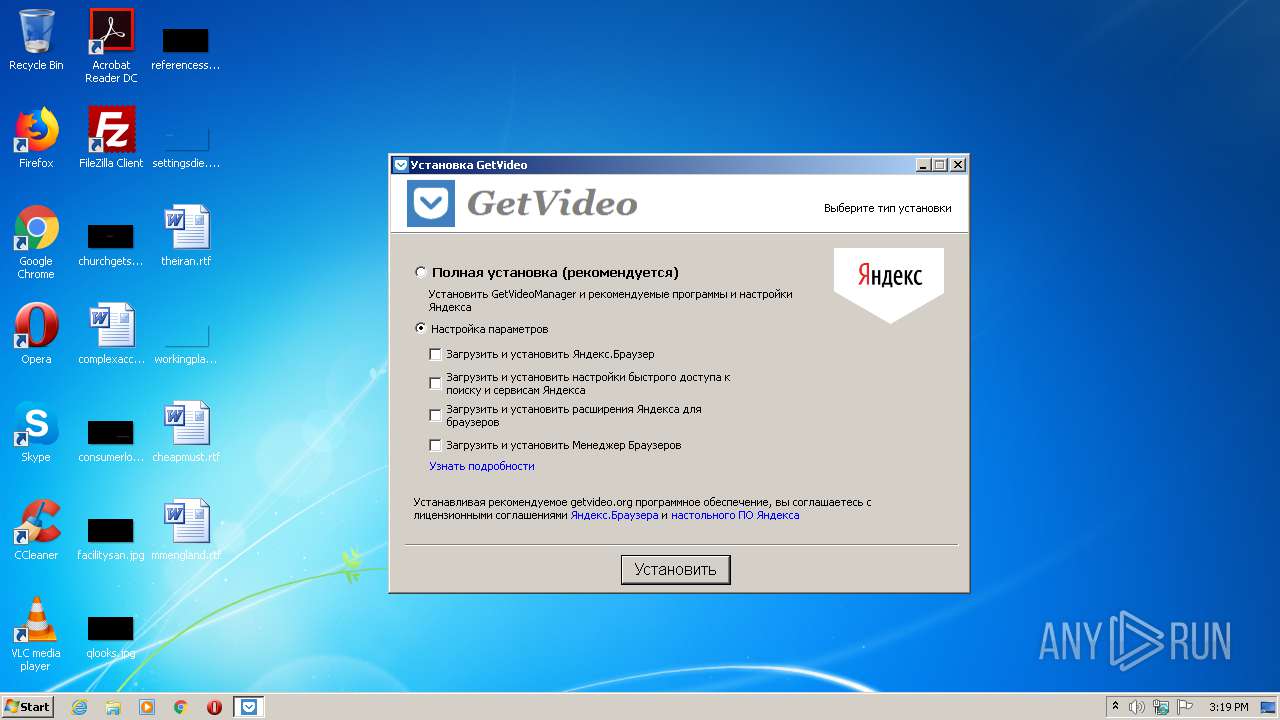The width and height of the screenshot is (1280, 720).
Task: Launch VLC media player shortcut
Action: 36,634
